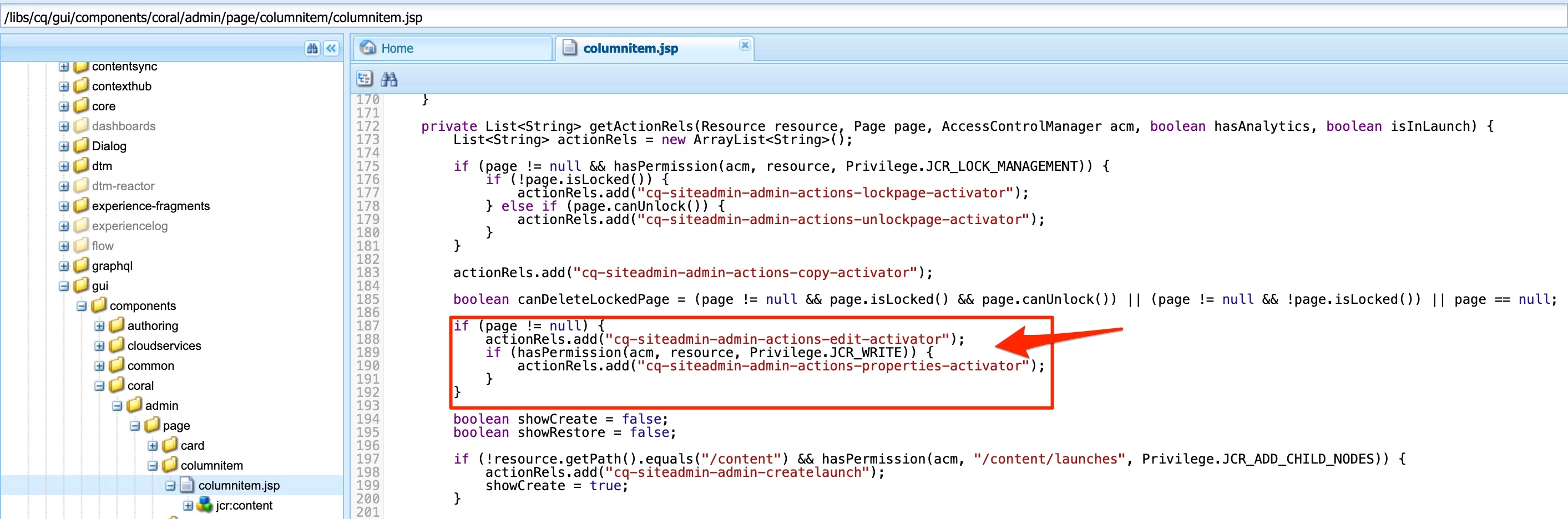Select the coral tree item

pyautogui.click(x=140, y=386)
